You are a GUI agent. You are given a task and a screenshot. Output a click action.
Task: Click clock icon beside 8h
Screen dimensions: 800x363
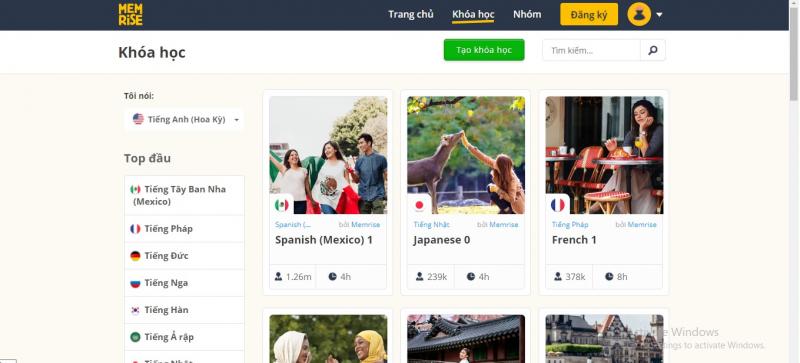tap(609, 276)
